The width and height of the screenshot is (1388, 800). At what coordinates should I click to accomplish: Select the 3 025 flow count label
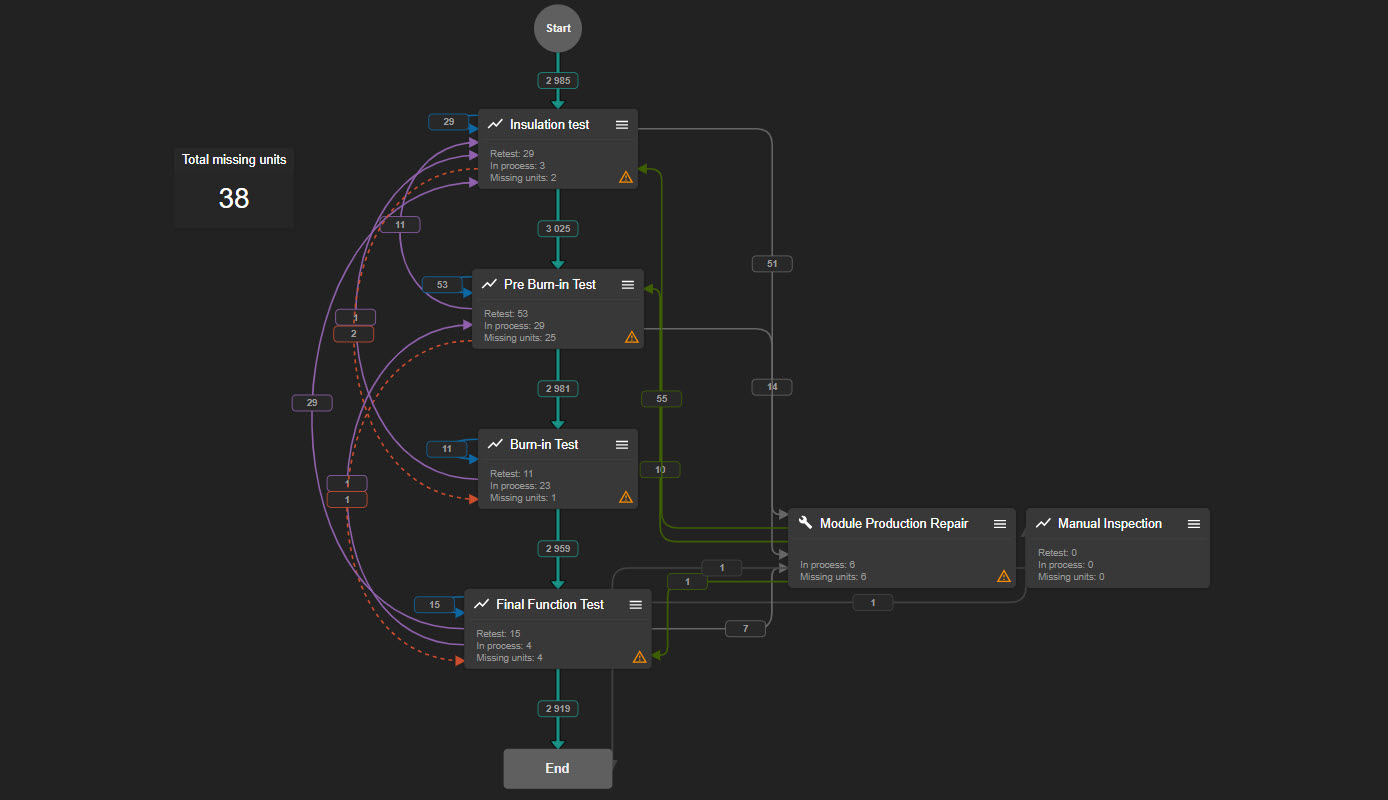[x=558, y=229]
